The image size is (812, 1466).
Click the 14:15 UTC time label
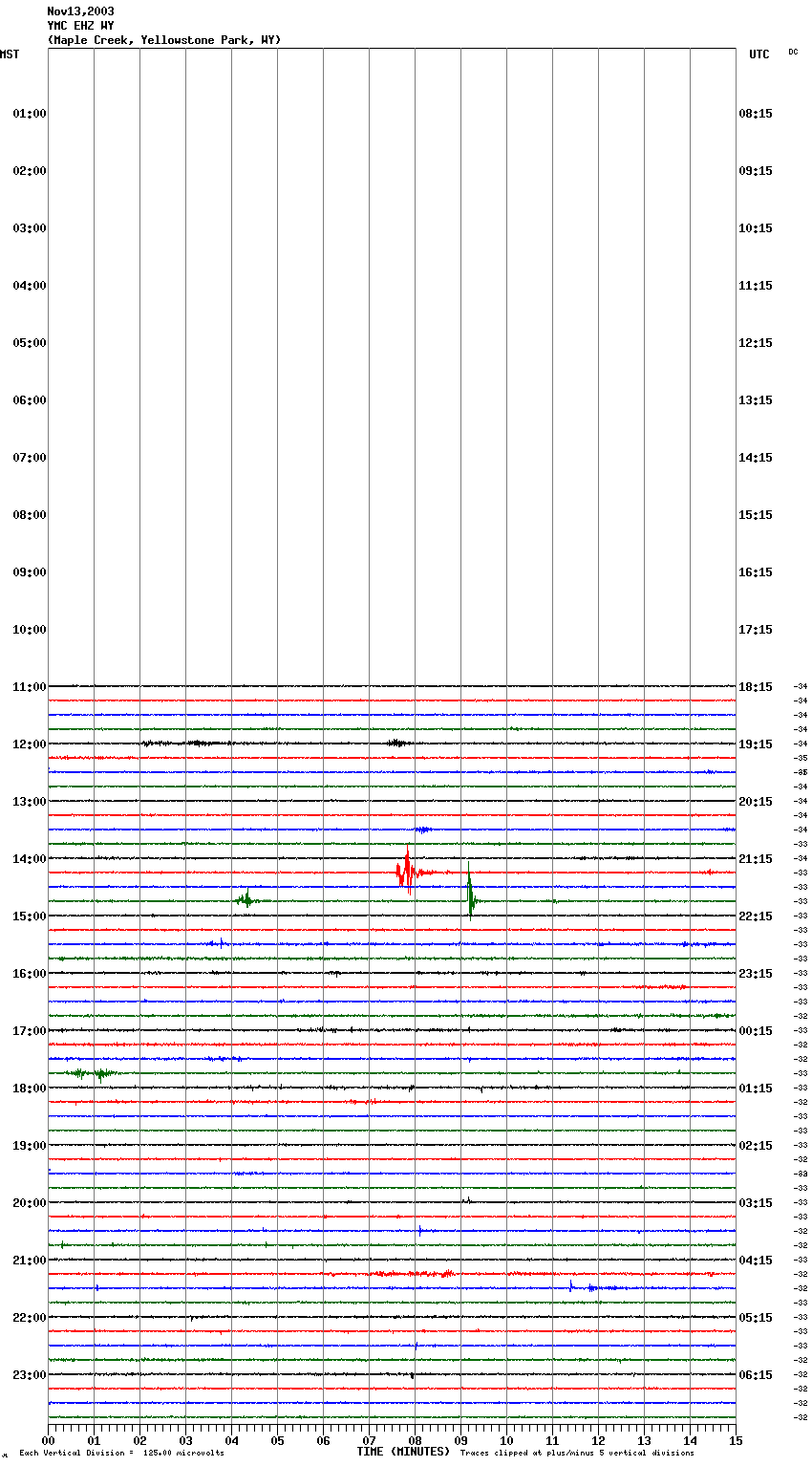756,458
